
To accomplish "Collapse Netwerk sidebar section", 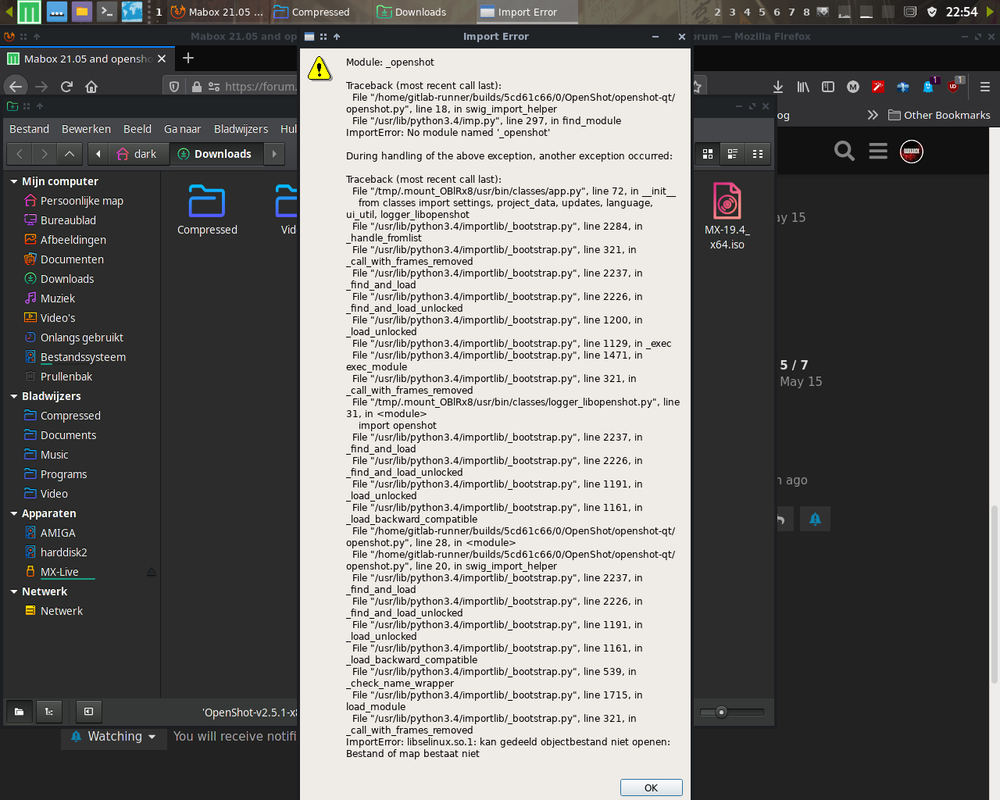I will pos(14,591).
